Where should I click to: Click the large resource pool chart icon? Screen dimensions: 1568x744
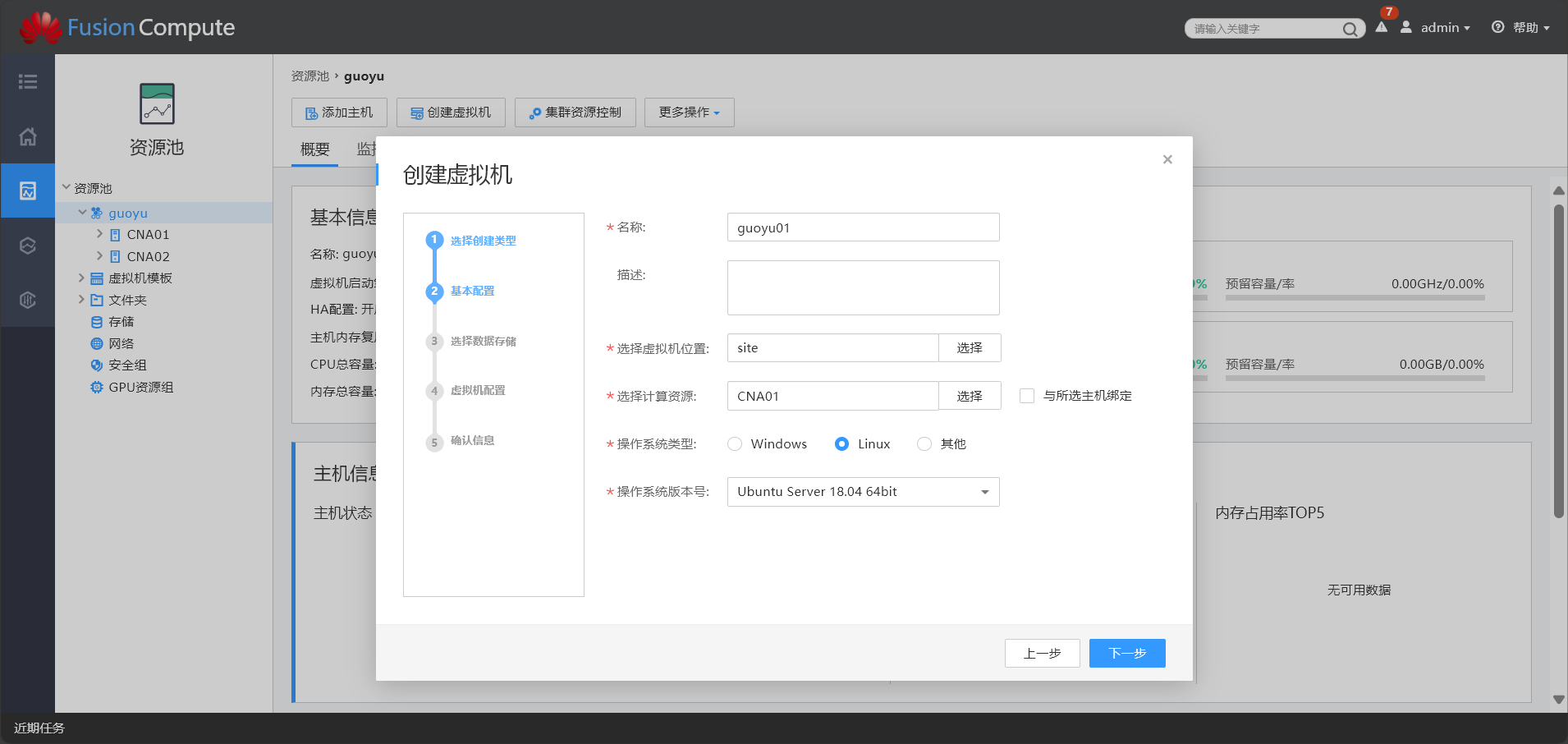click(x=157, y=103)
